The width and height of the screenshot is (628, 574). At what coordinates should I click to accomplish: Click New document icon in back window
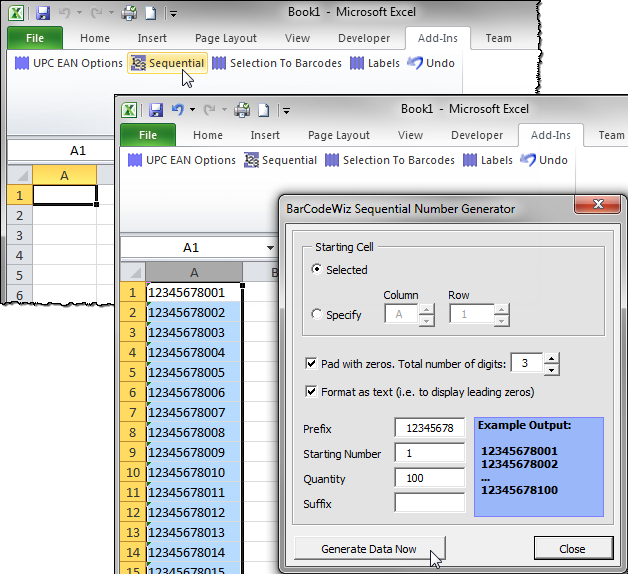pos(150,13)
